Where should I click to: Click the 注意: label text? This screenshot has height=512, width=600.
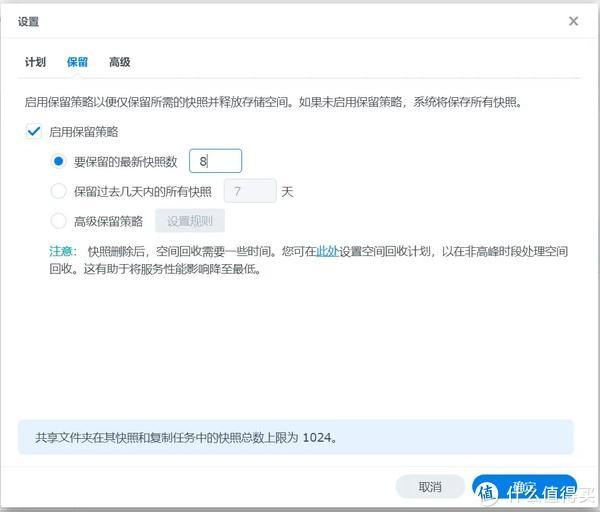click(x=63, y=251)
